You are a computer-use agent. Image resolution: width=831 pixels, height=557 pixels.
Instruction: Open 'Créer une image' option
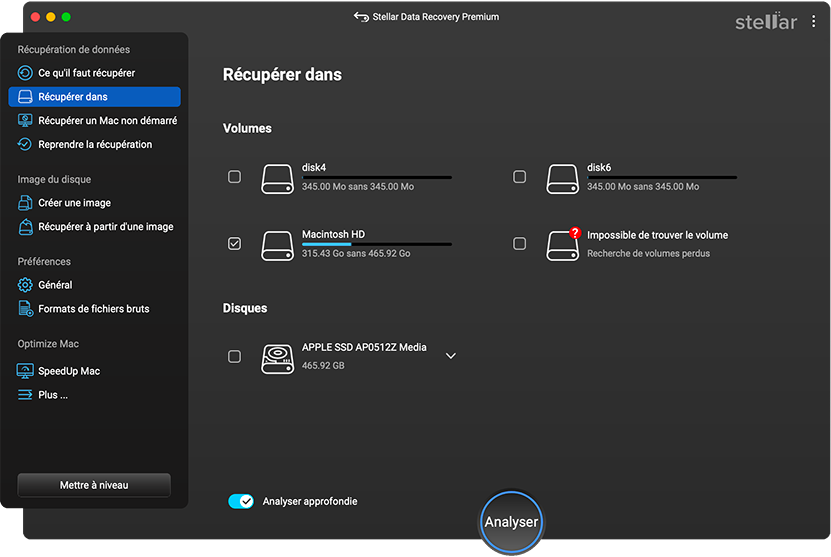[94, 202]
